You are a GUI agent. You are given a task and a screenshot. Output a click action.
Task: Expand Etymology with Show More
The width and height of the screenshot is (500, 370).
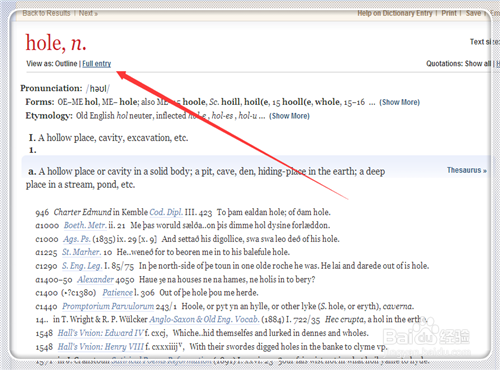pos(289,116)
